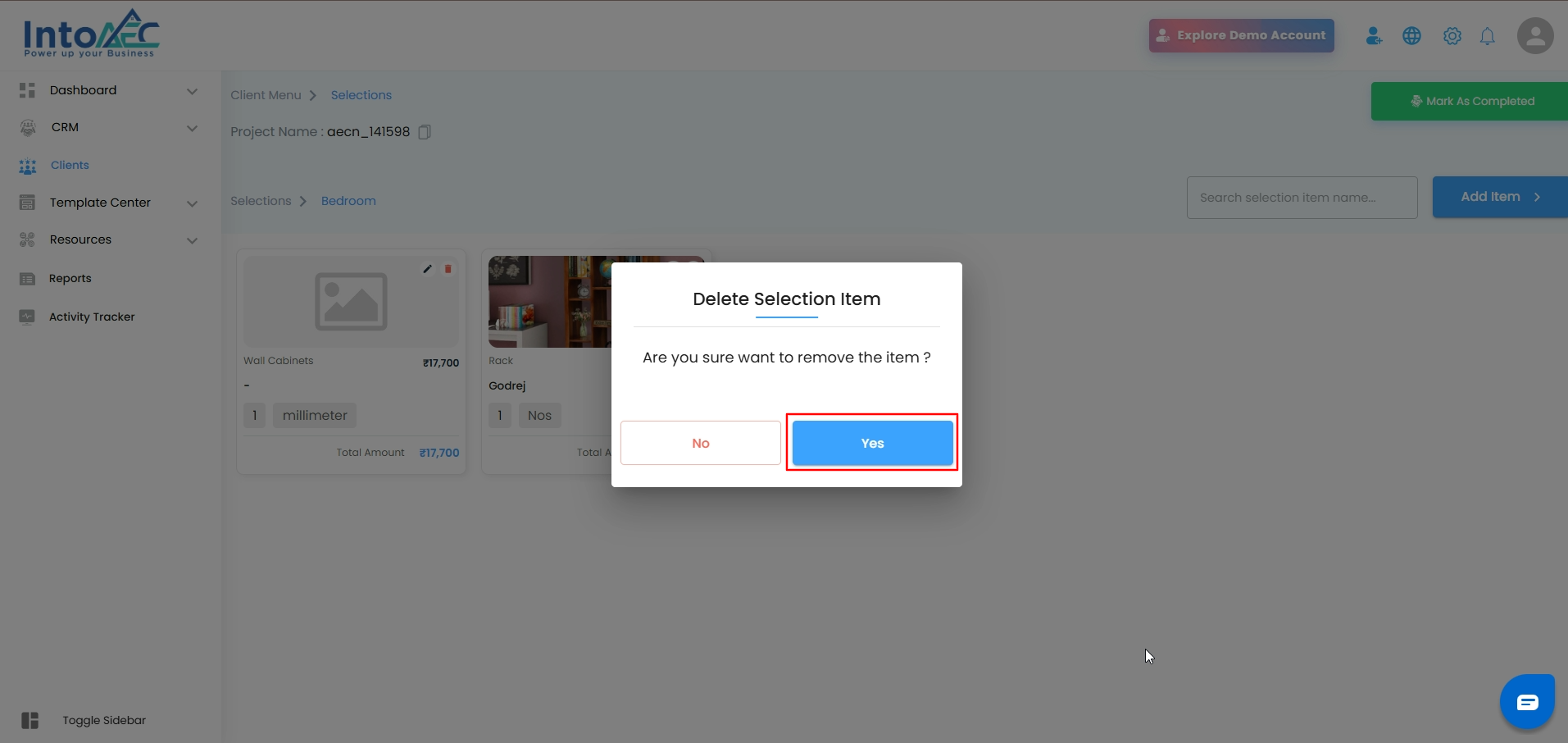Viewport: 1568px width, 743px height.
Task: Open the notifications bell
Action: [x=1487, y=36]
